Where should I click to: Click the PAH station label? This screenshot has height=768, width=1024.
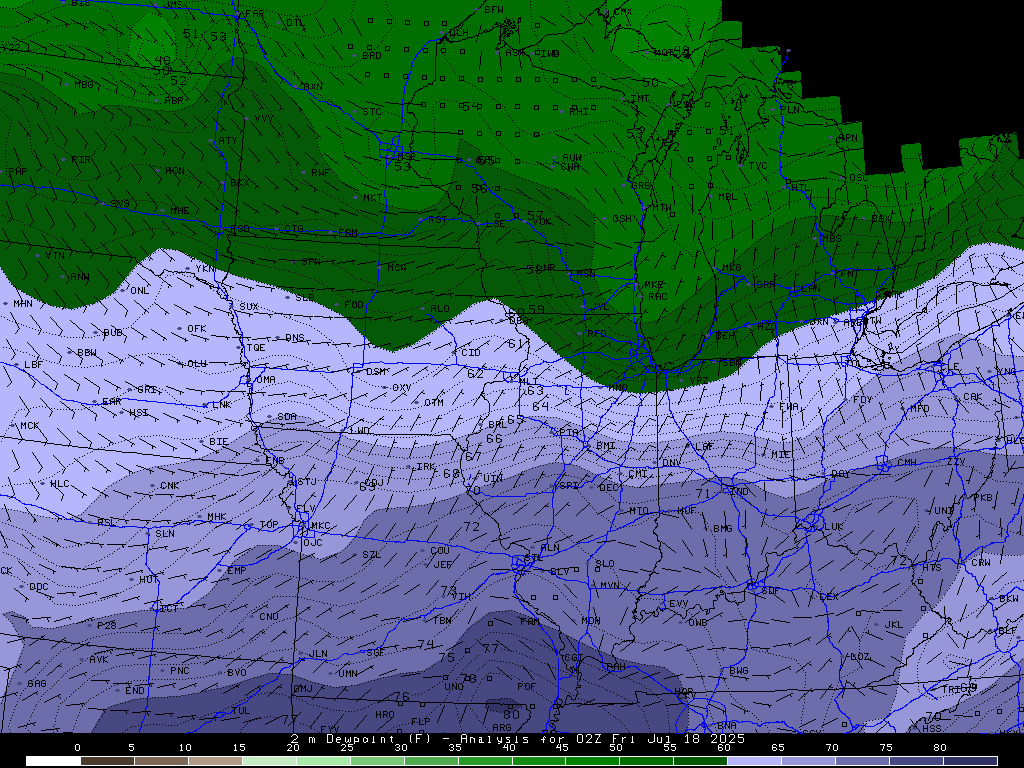(616, 667)
